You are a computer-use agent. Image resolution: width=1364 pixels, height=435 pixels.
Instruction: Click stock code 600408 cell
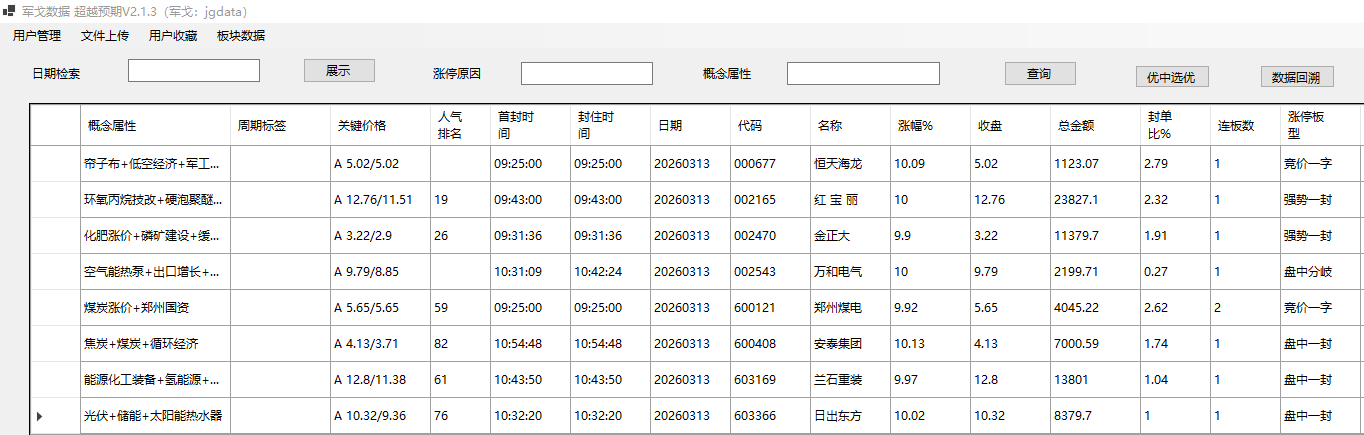pyautogui.click(x=770, y=344)
